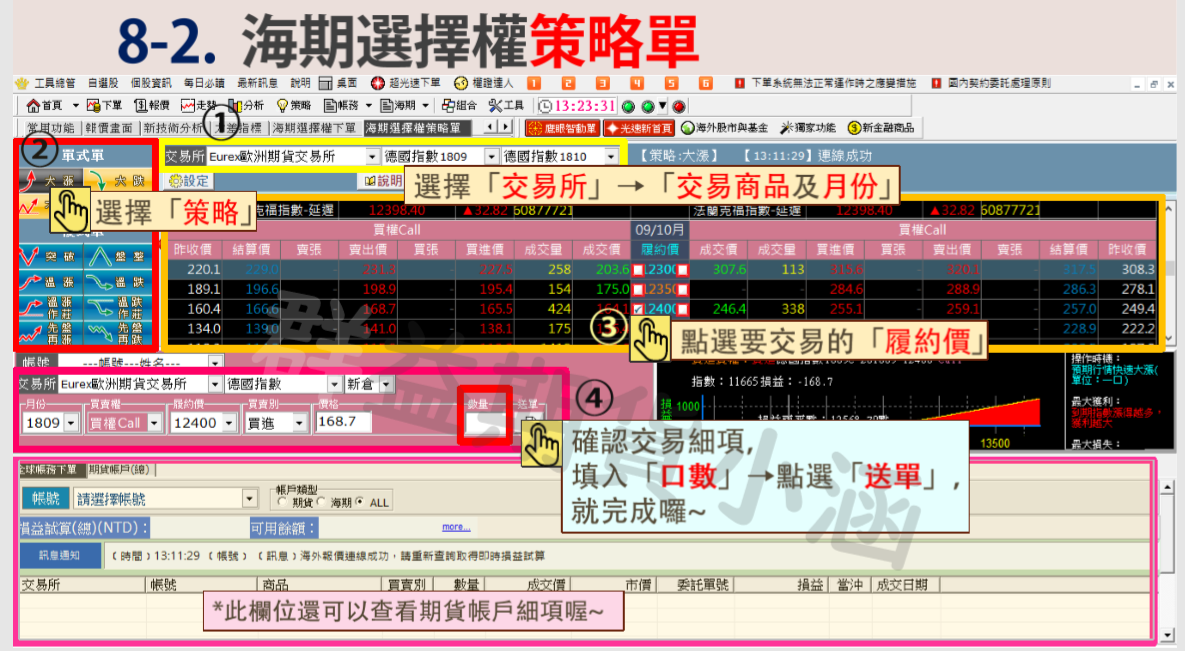Toggle right checkbox of strike 12400
The height and width of the screenshot is (651, 1185).
click(x=682, y=309)
